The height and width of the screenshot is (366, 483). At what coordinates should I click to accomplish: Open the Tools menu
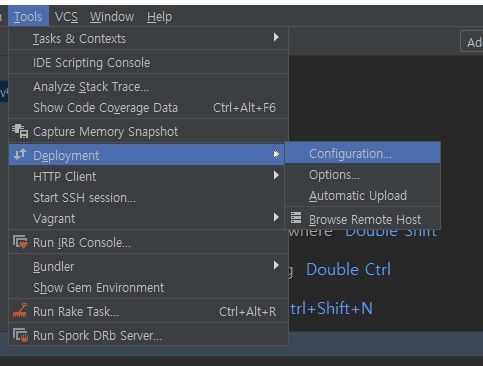click(28, 17)
